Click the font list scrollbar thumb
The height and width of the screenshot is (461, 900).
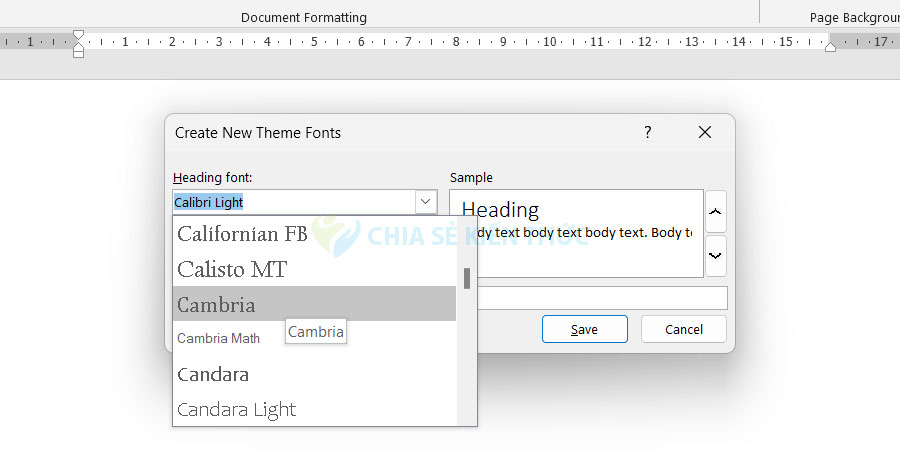pos(467,278)
